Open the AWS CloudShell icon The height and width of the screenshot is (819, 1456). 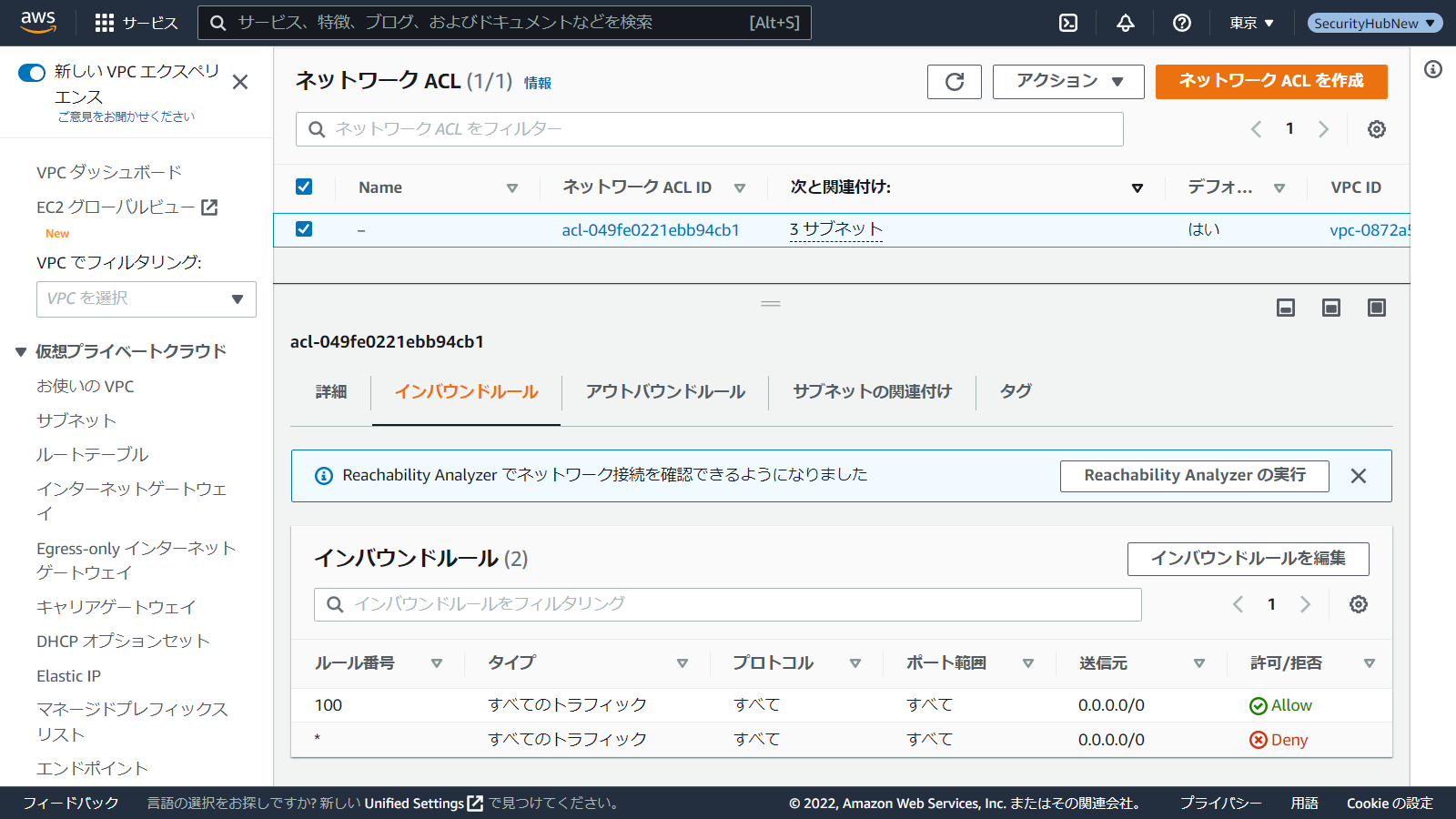[1068, 23]
